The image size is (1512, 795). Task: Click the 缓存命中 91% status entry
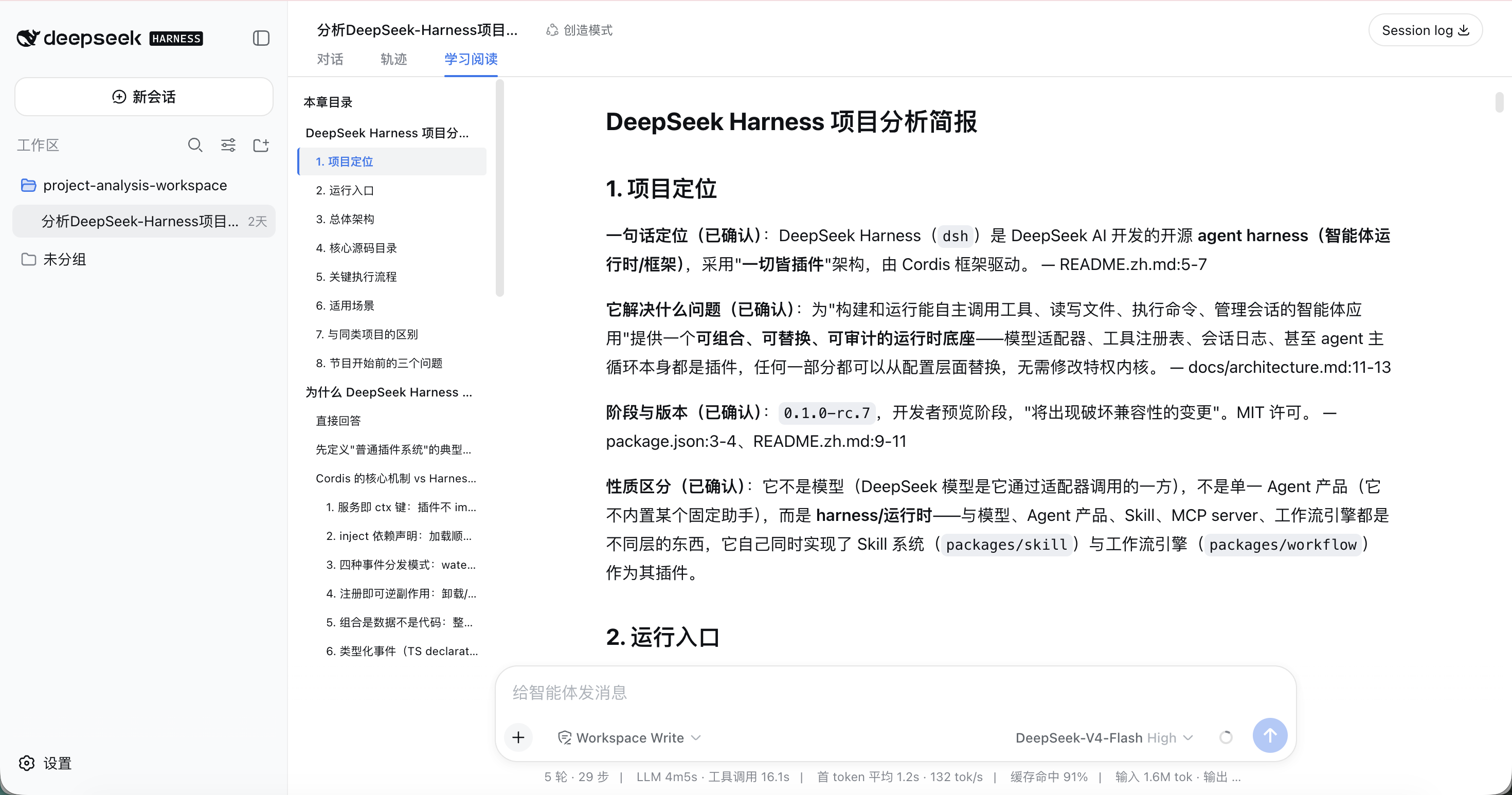click(x=1048, y=777)
